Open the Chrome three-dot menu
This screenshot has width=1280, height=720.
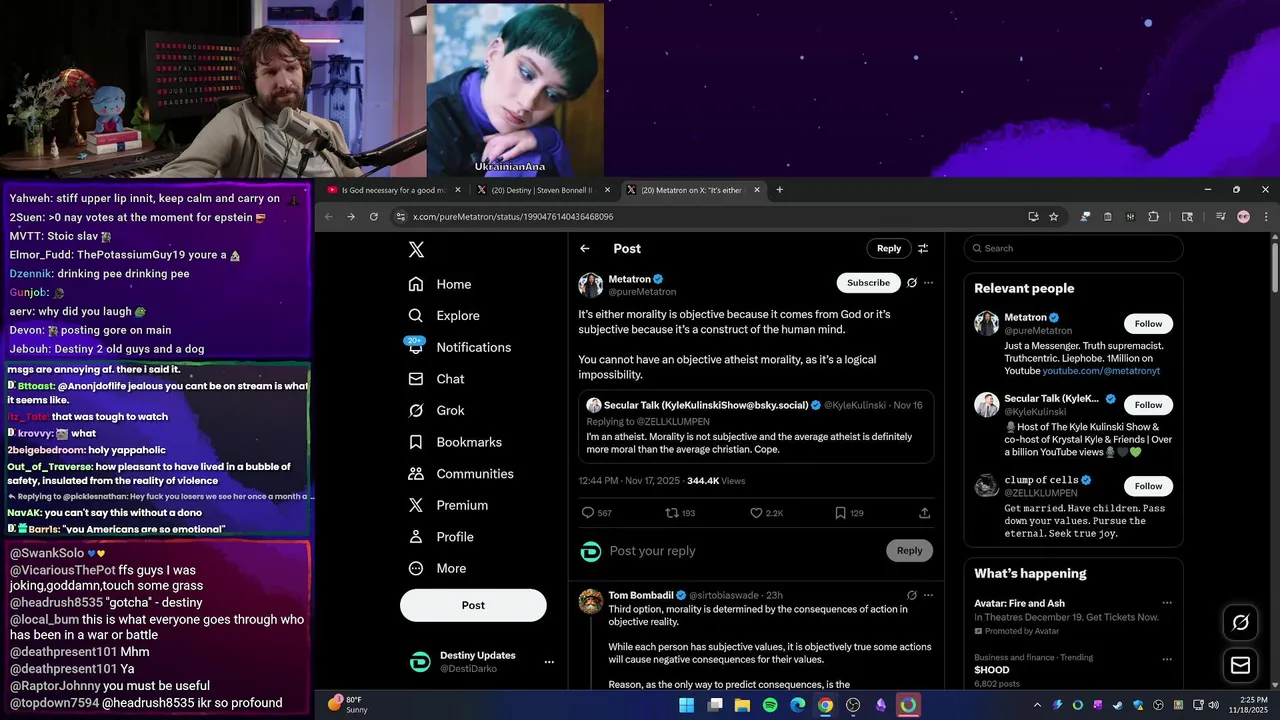pyautogui.click(x=1266, y=216)
